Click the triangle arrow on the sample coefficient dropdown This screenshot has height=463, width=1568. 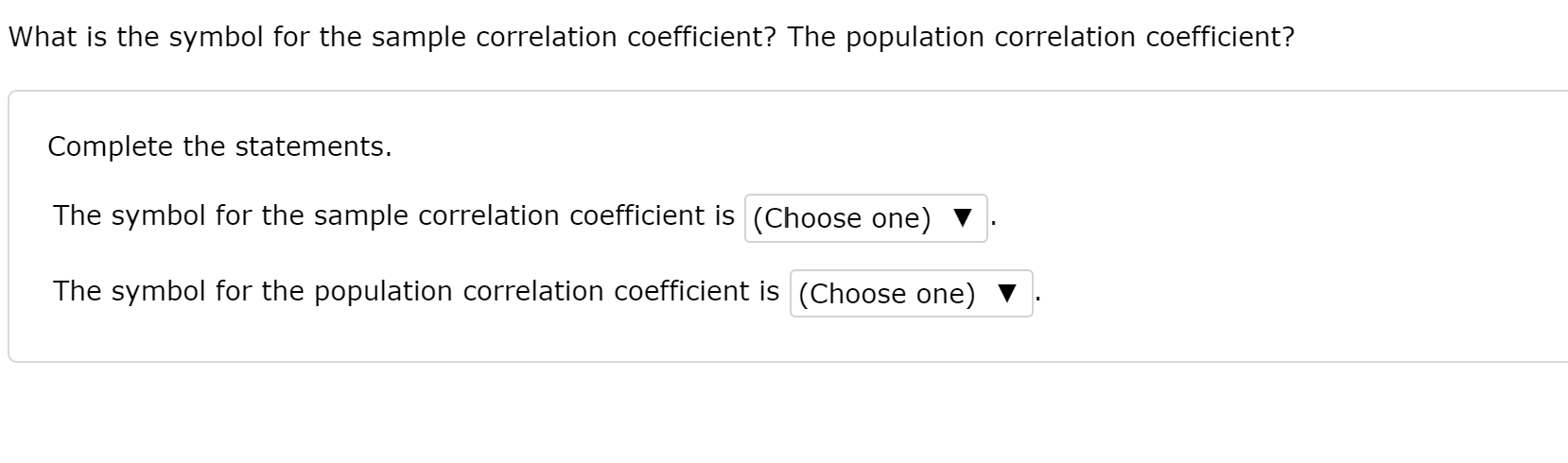click(x=962, y=218)
